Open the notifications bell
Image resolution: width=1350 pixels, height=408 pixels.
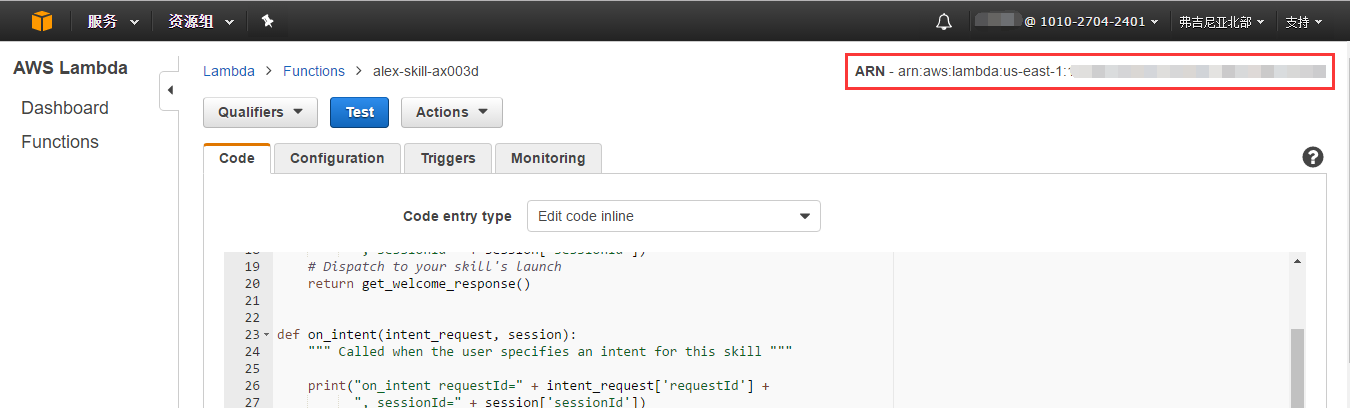(944, 21)
